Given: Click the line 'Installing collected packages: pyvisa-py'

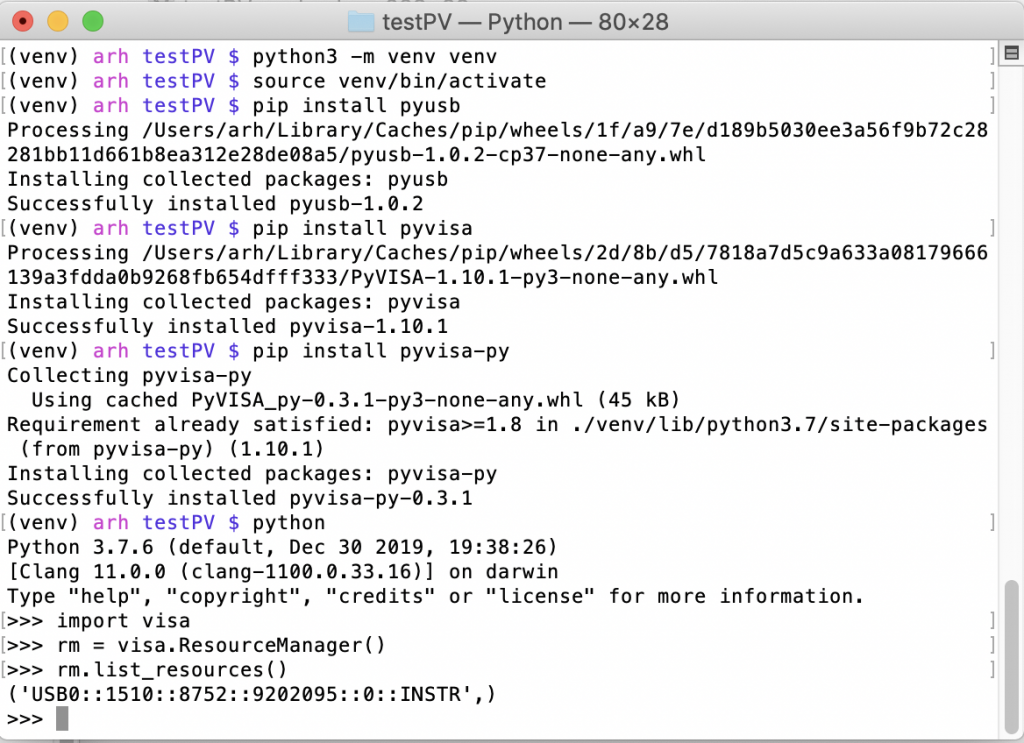Looking at the screenshot, I should coord(252,474).
